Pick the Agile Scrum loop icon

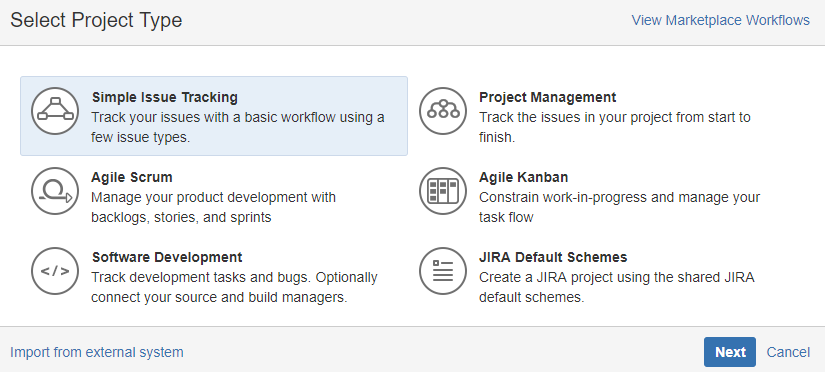(55, 191)
